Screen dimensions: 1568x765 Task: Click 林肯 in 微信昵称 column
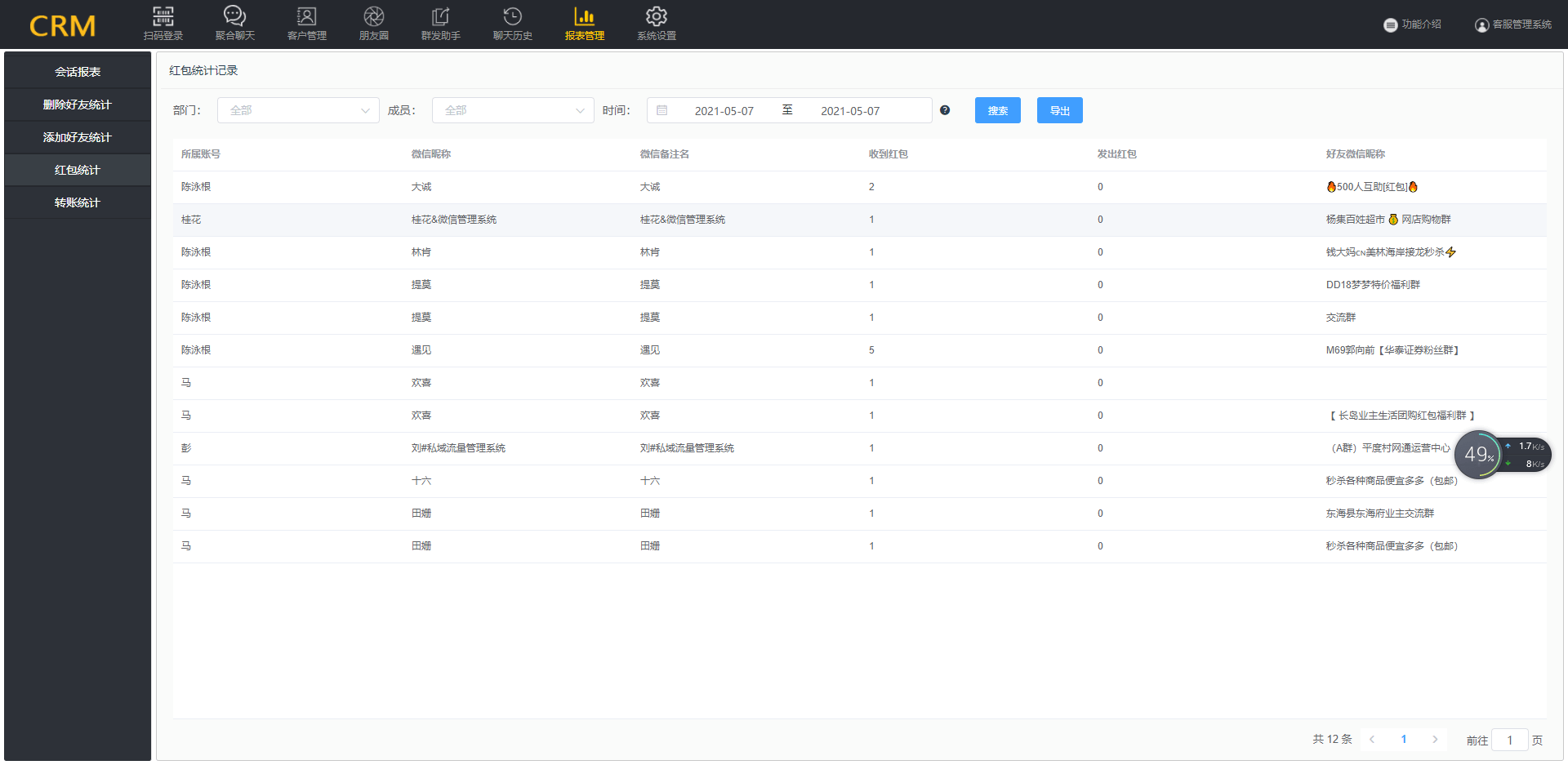(x=421, y=252)
